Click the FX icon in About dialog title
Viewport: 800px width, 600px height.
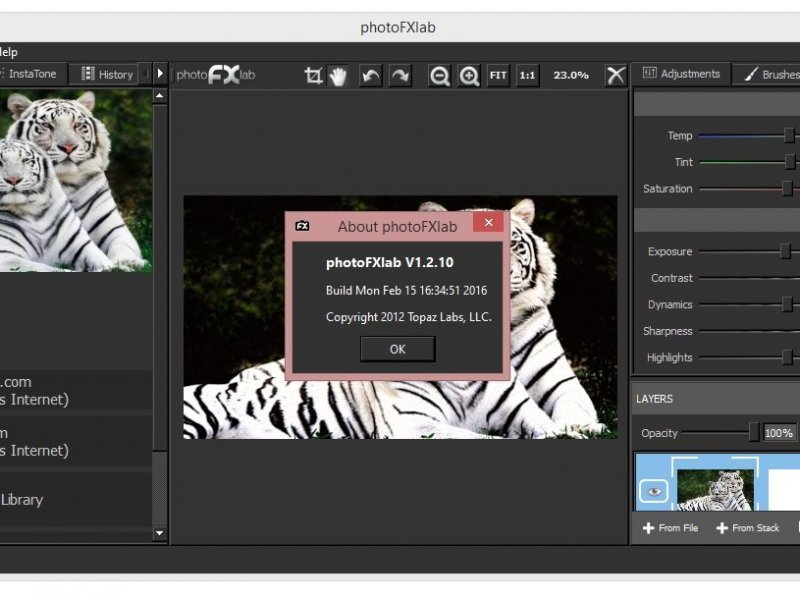pyautogui.click(x=302, y=226)
